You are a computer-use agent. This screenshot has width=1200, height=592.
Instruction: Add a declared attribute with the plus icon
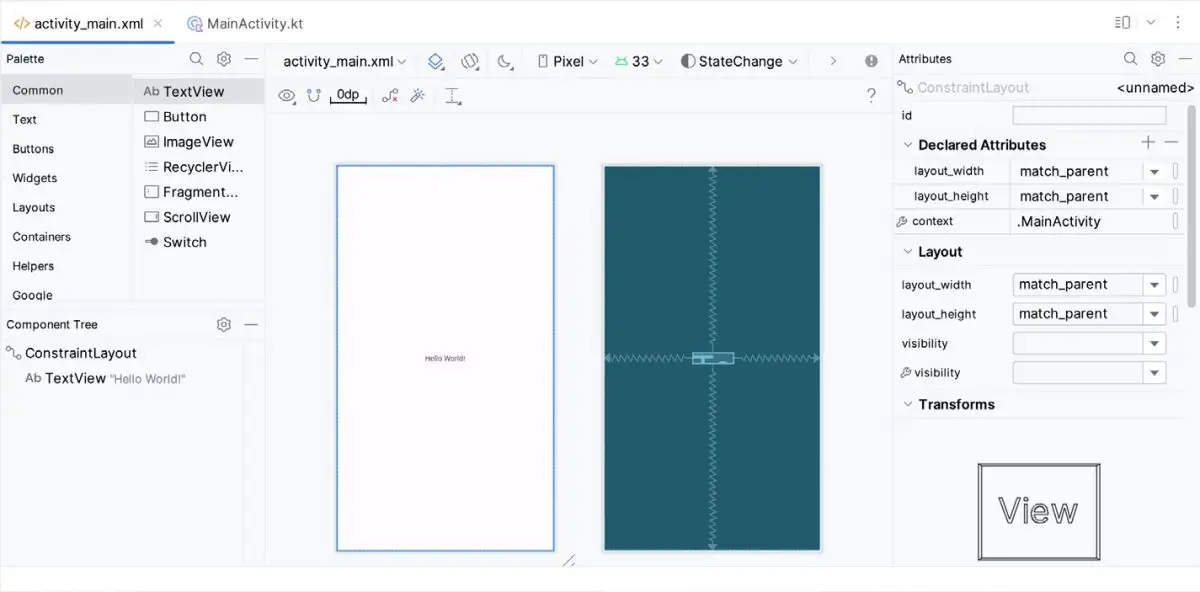(x=1147, y=142)
